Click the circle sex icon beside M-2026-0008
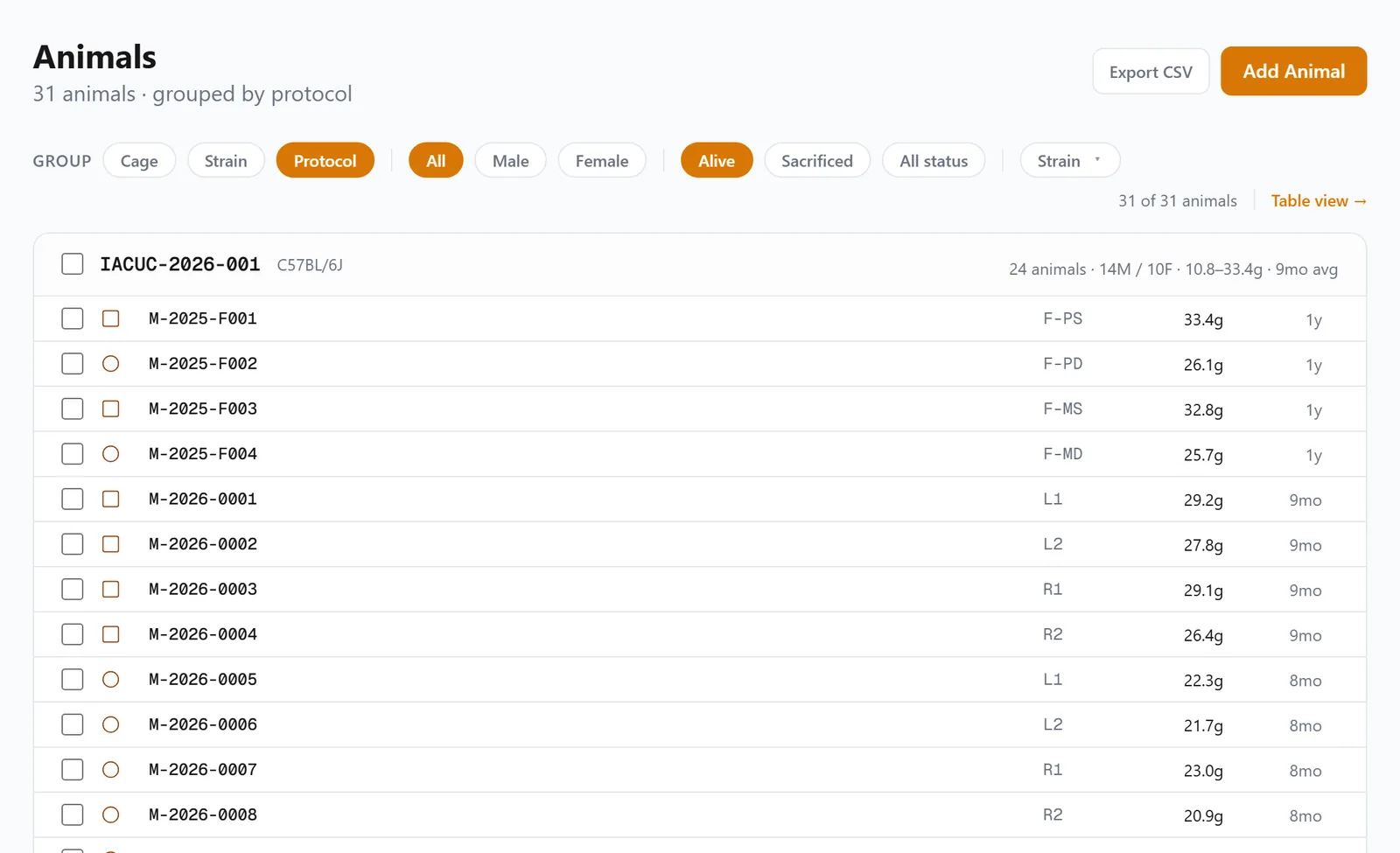 110,815
